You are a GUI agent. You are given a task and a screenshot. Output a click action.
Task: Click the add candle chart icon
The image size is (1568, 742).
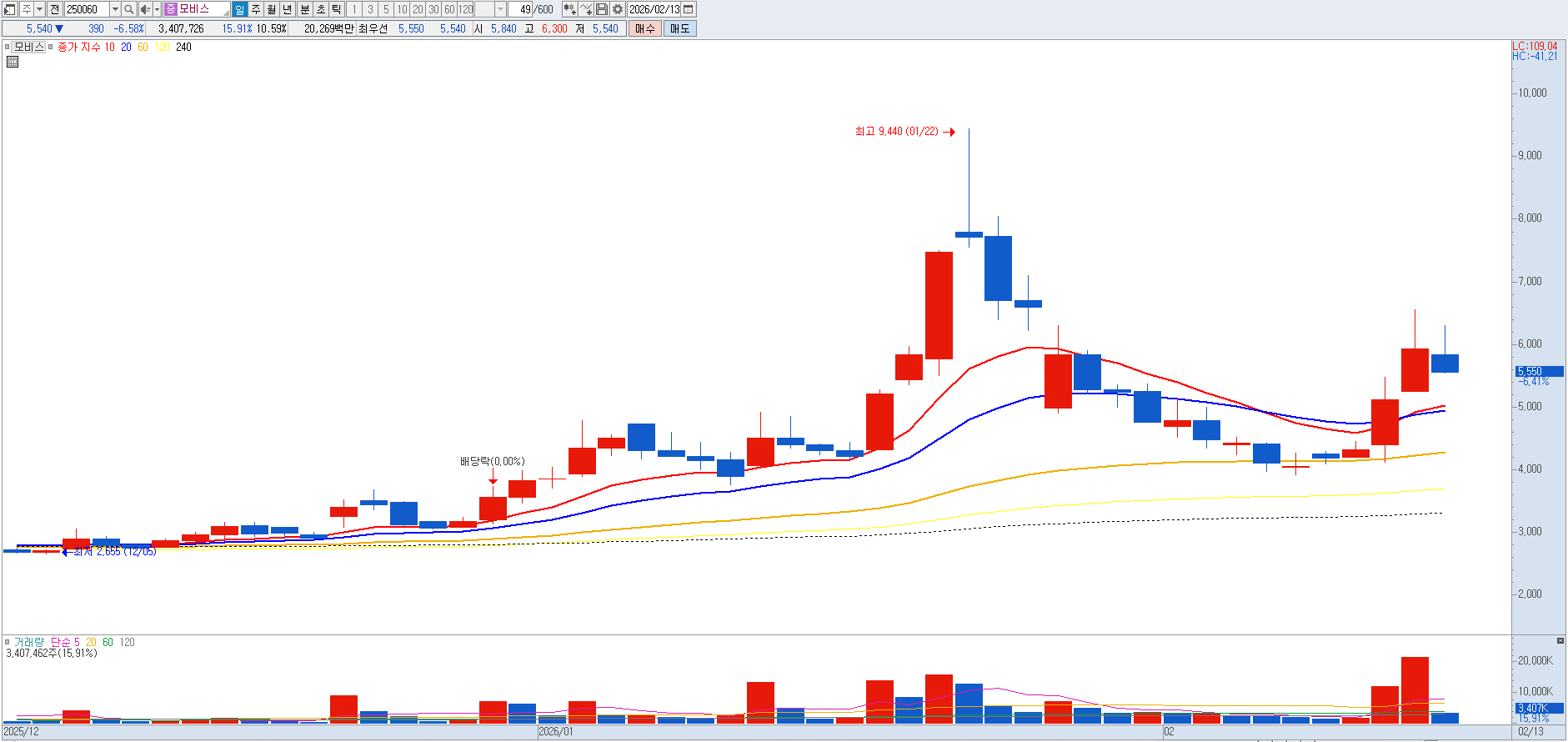569,9
